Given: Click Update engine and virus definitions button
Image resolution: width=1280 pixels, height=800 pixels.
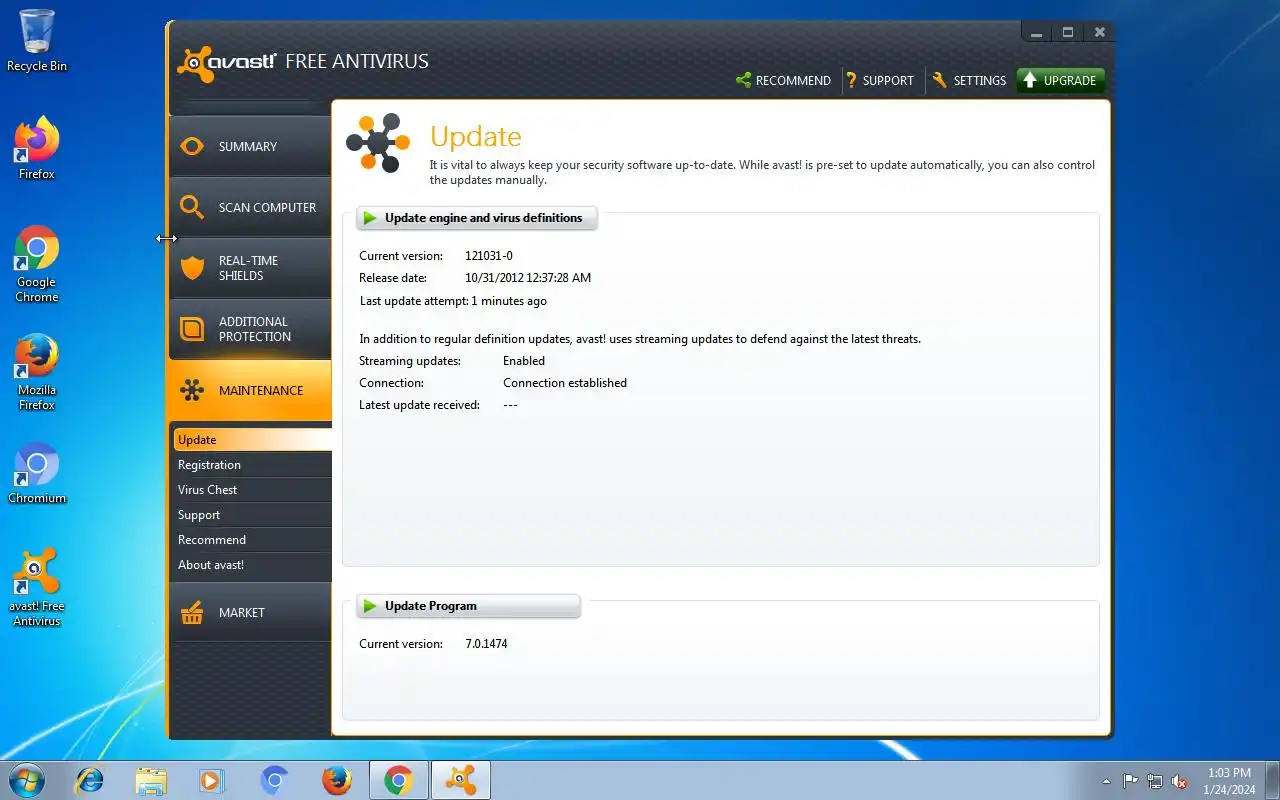Looking at the screenshot, I should [477, 218].
